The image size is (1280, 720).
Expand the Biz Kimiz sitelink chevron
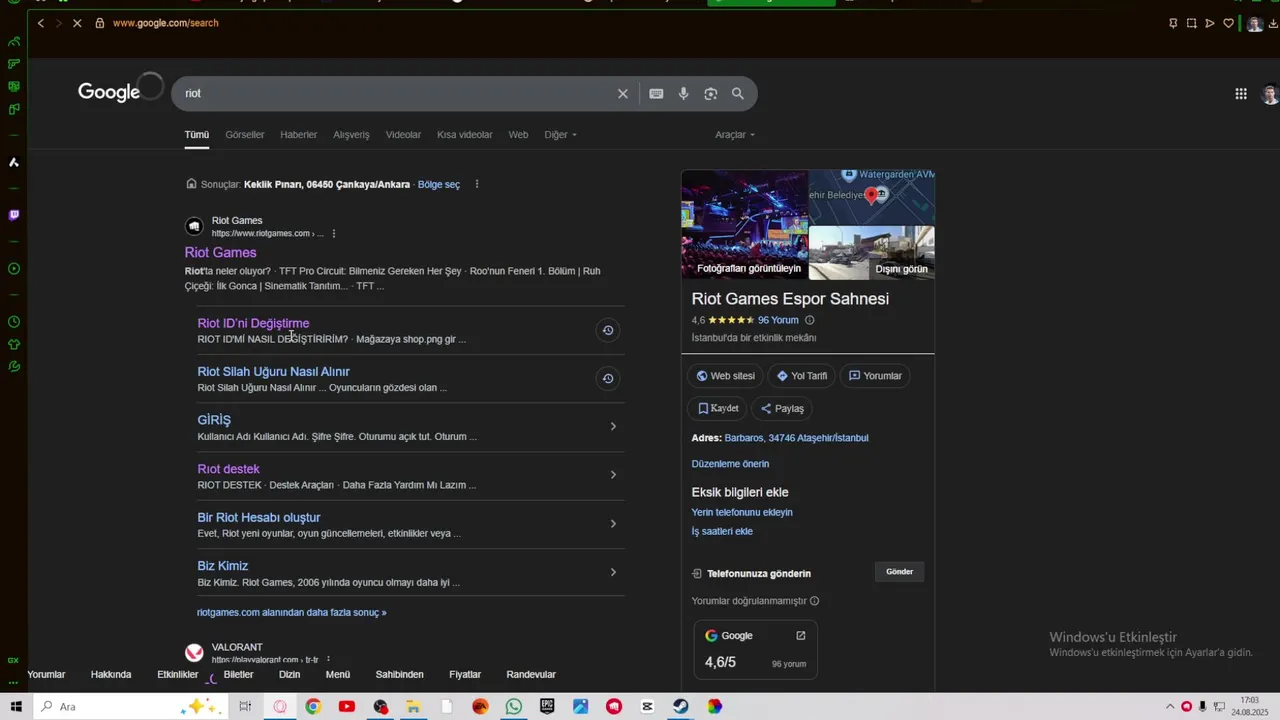[x=613, y=572]
